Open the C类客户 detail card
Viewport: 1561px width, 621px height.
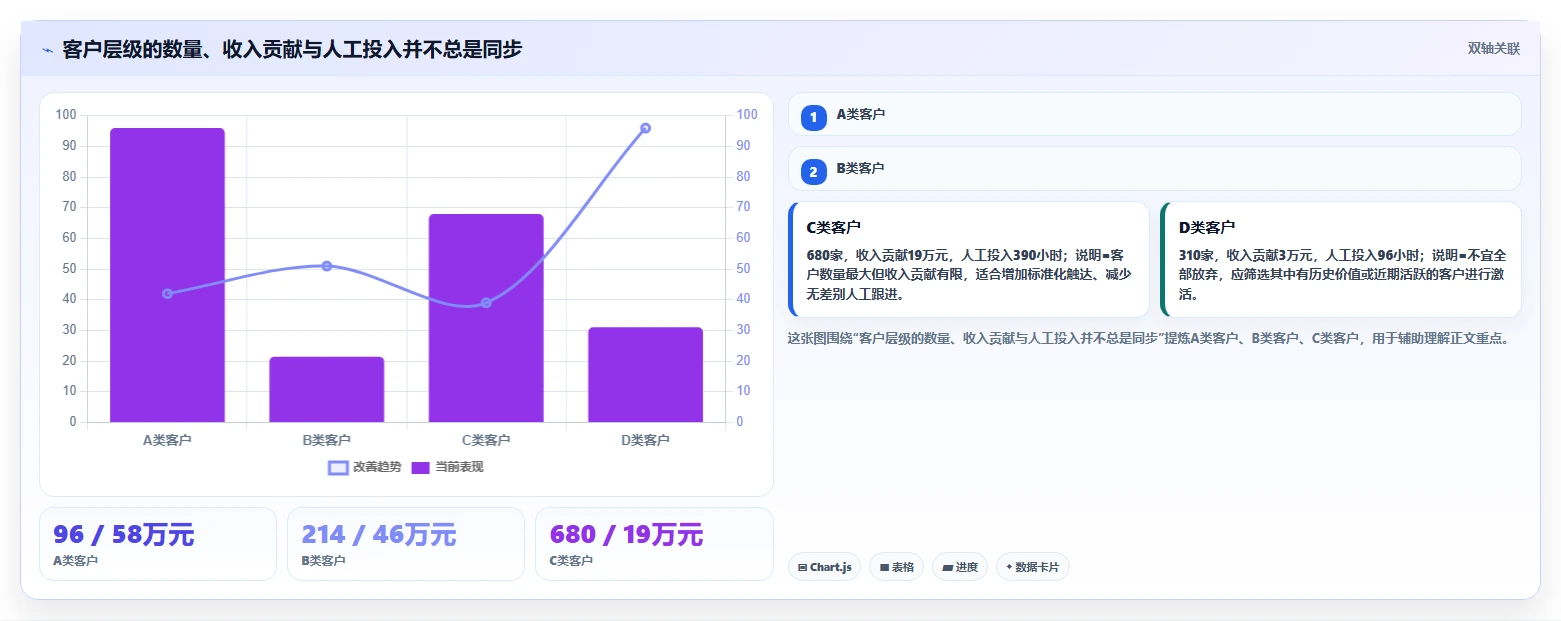[x=969, y=260]
